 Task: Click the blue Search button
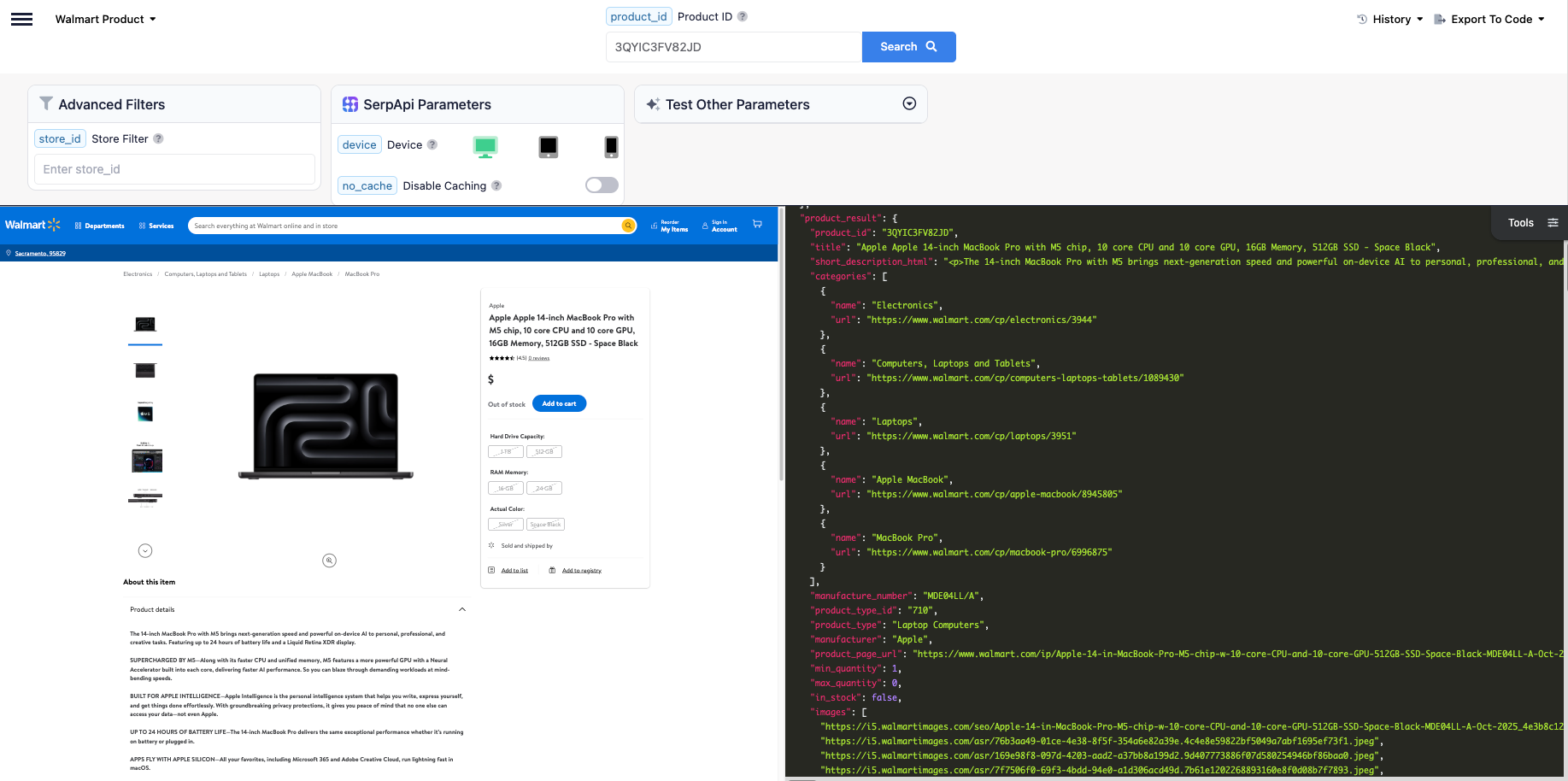pos(908,47)
